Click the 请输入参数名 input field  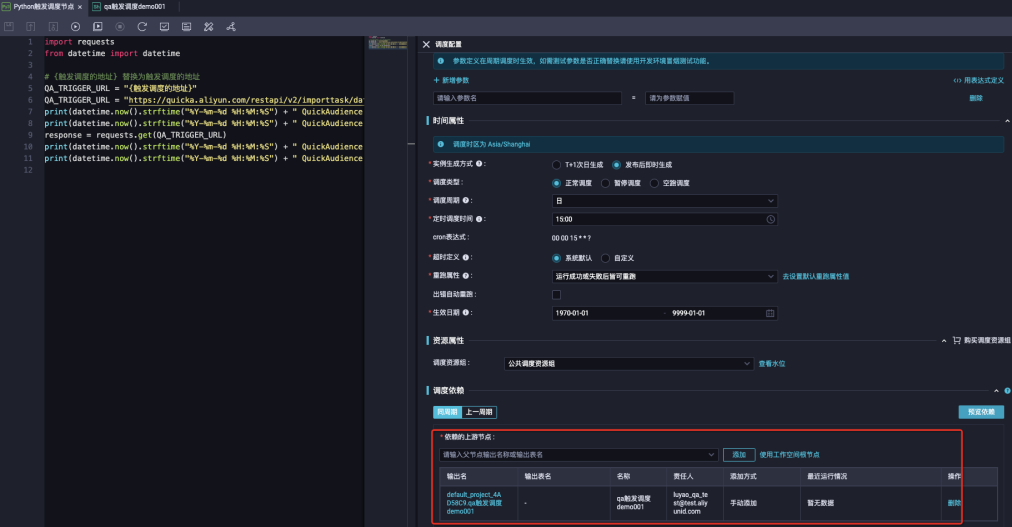click(x=527, y=98)
